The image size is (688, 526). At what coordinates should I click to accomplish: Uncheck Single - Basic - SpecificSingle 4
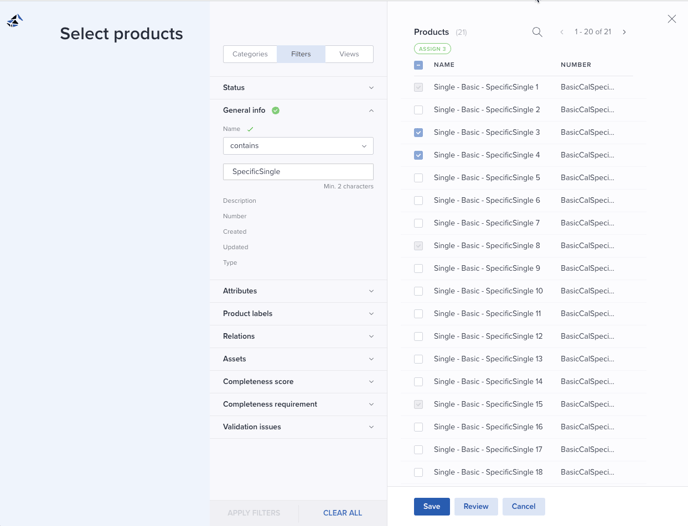[418, 155]
